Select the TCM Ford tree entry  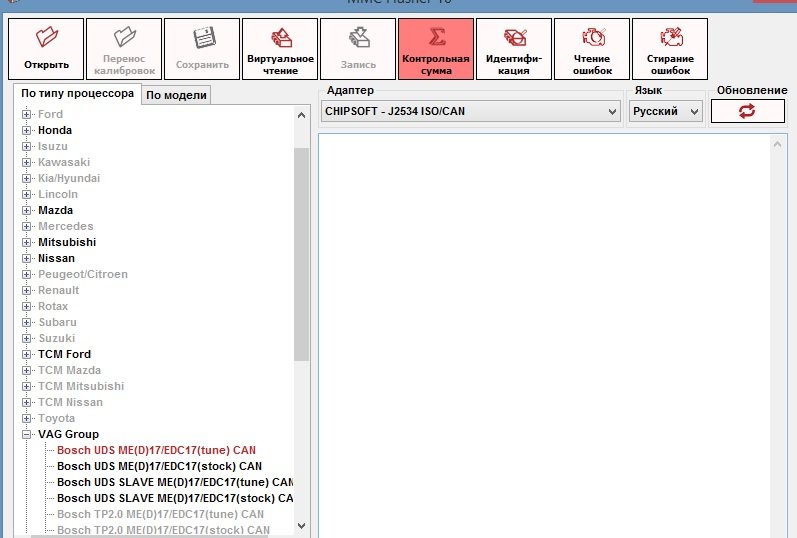point(64,354)
